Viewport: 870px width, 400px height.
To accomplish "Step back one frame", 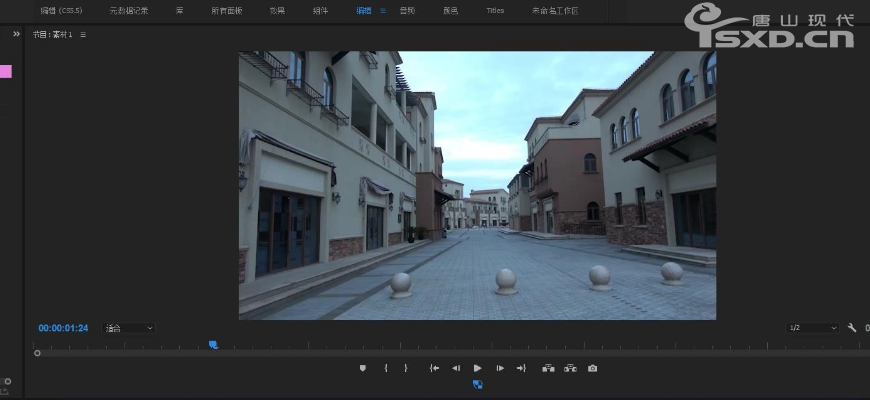I will pos(456,368).
